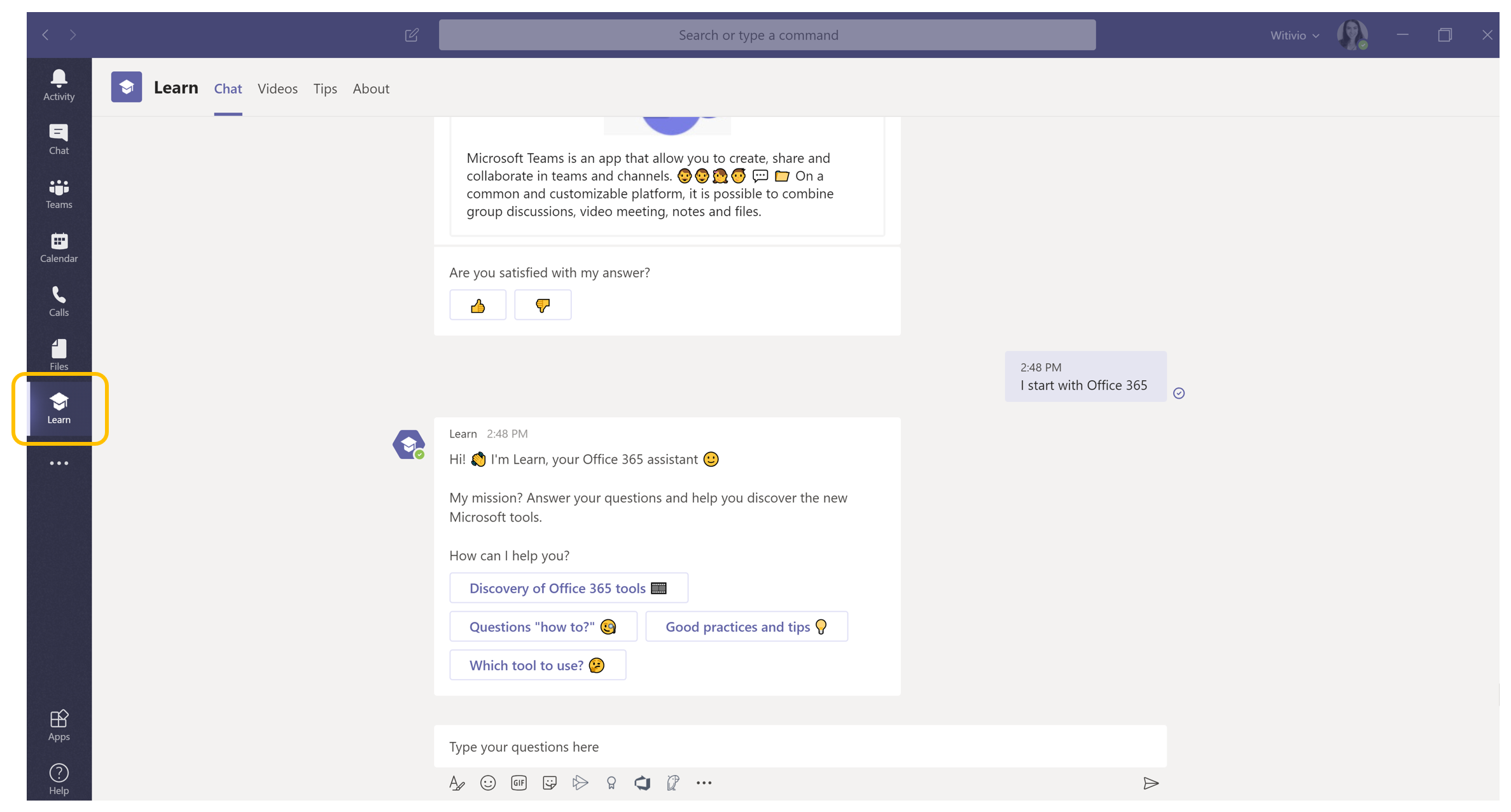Send the message with the send arrow
Image resolution: width=1511 pixels, height=812 pixels.
point(1151,783)
